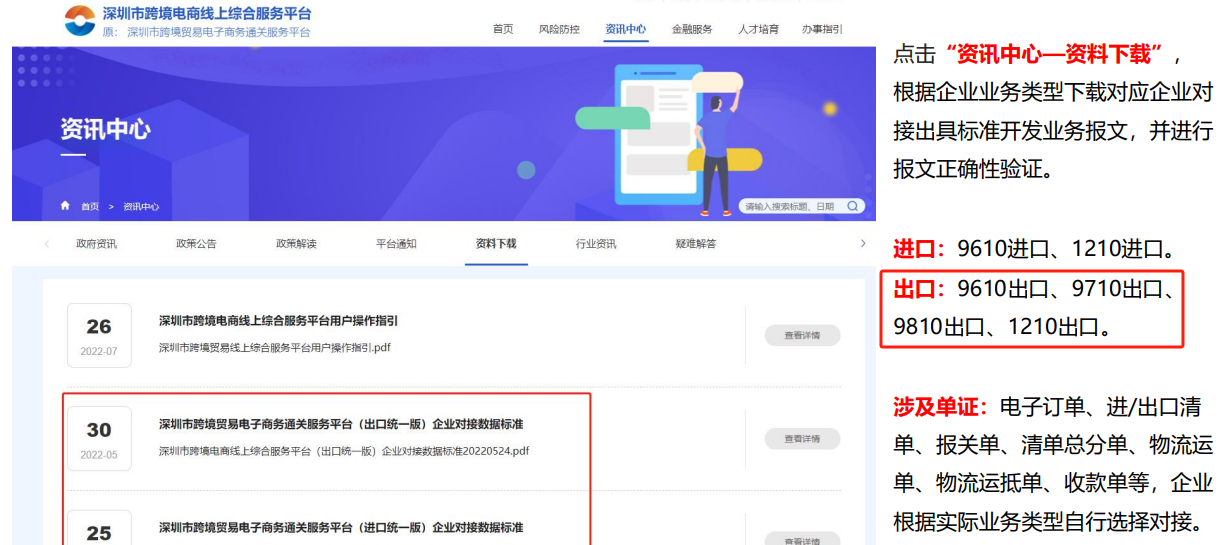This screenshot has height=545, width=1225.
Task: Switch to the 政策解读 tab
Action: (x=296, y=244)
